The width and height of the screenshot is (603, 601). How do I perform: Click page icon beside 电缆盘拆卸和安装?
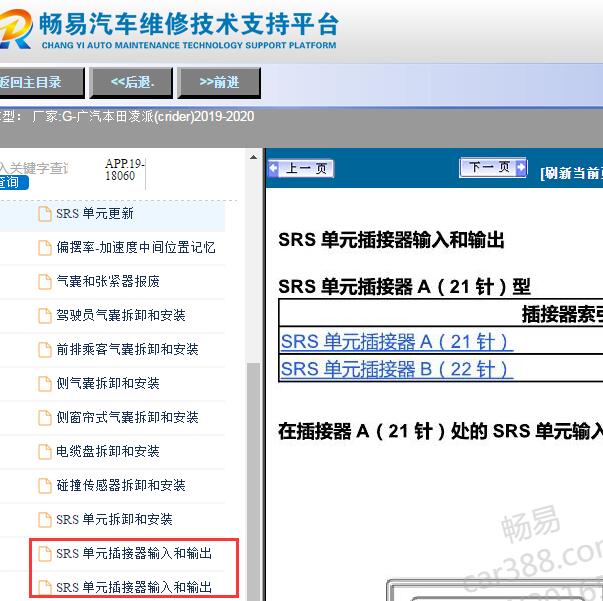click(45, 451)
